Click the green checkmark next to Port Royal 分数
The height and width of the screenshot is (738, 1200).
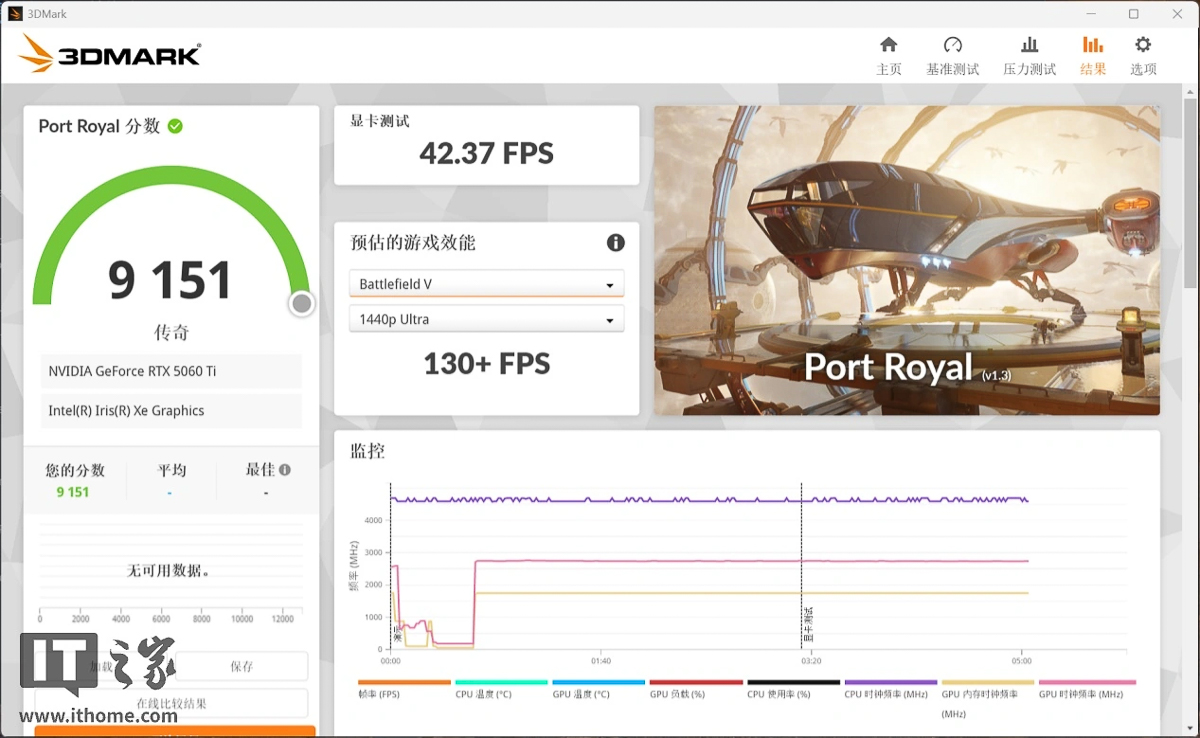[176, 126]
